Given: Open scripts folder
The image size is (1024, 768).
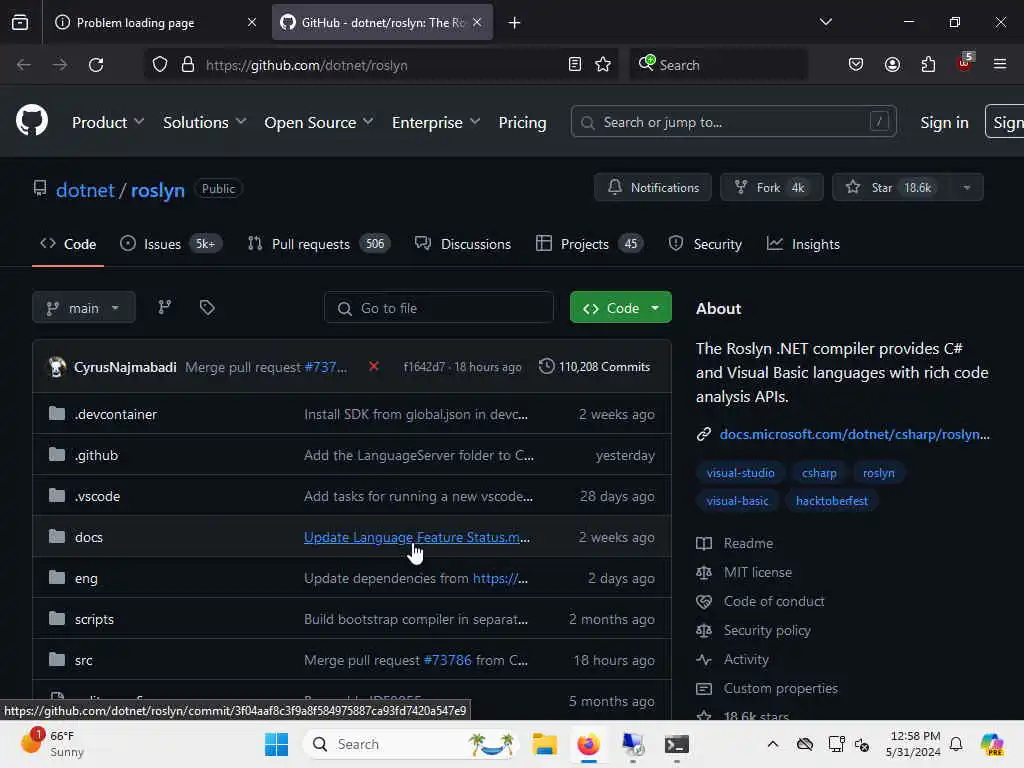Looking at the screenshot, I should (94, 619).
